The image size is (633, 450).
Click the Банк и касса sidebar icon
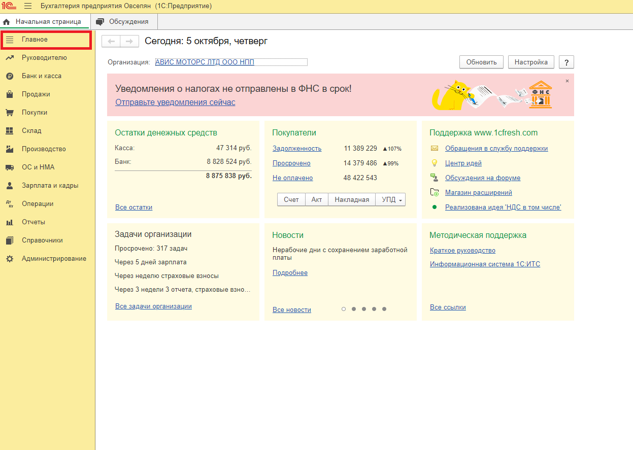[10, 76]
